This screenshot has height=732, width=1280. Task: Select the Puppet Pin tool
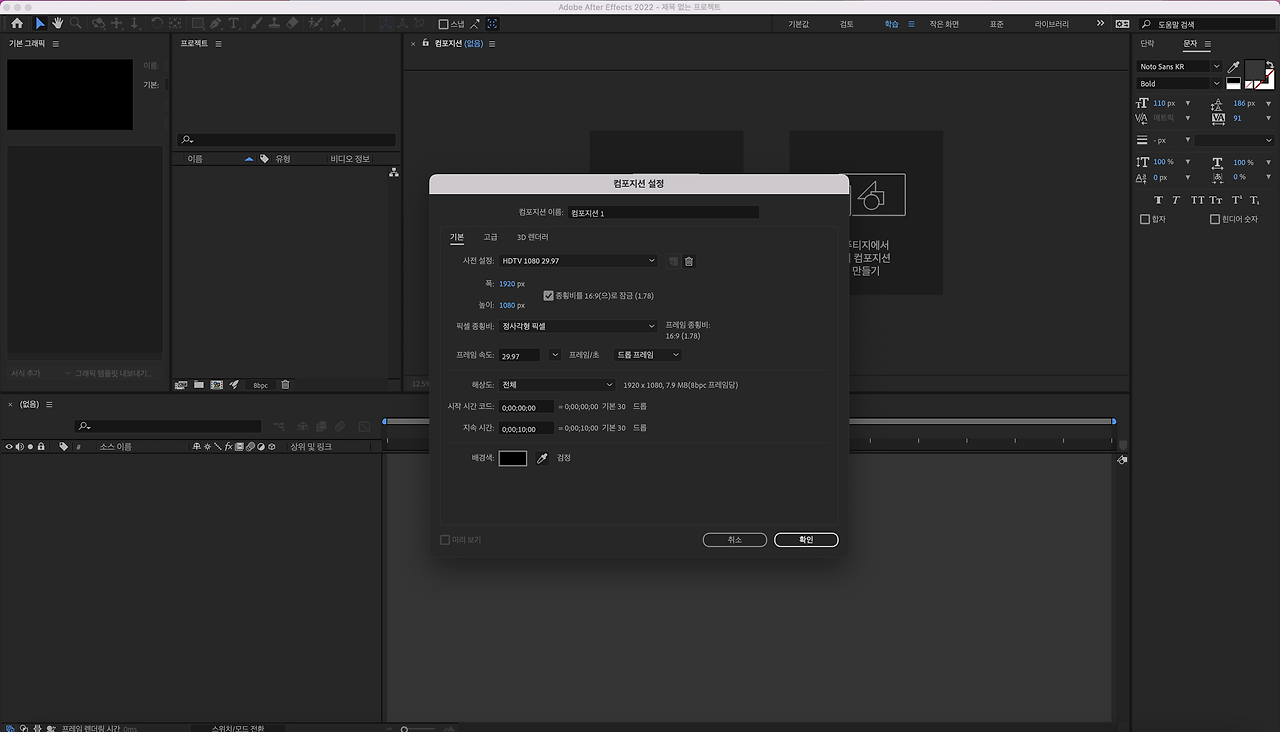click(x=337, y=23)
